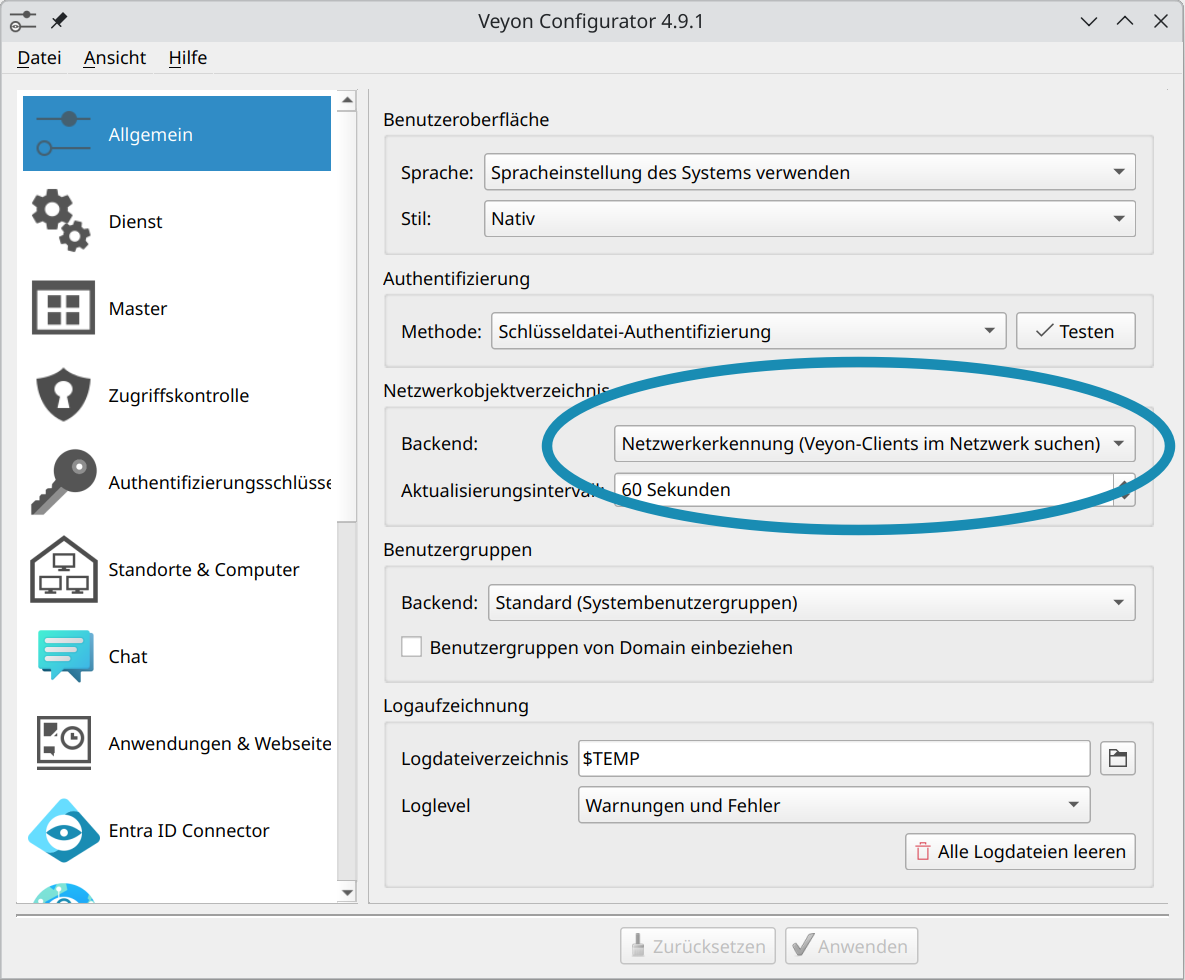Open Standorte & Computer house icon

(x=62, y=570)
